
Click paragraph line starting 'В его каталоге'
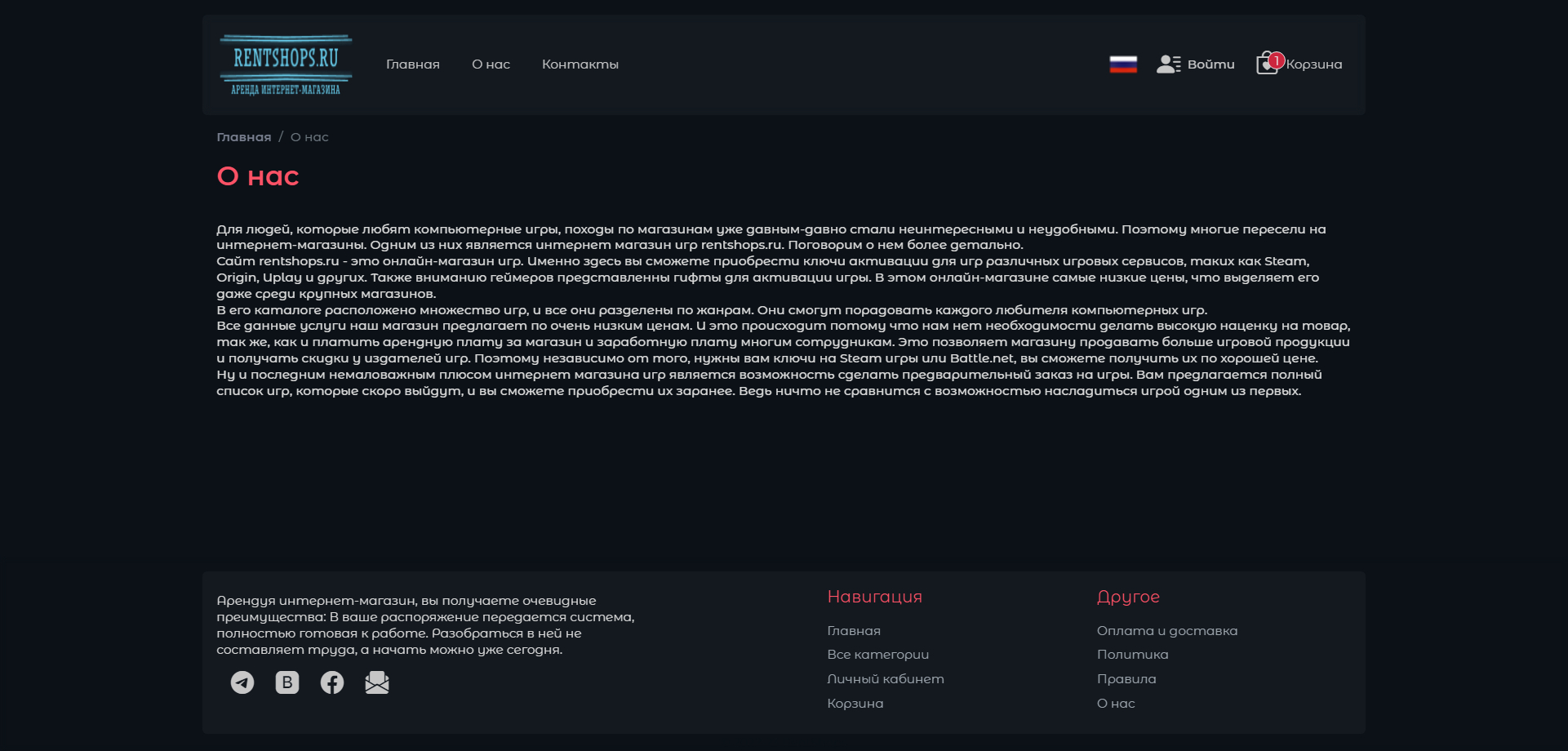click(712, 310)
